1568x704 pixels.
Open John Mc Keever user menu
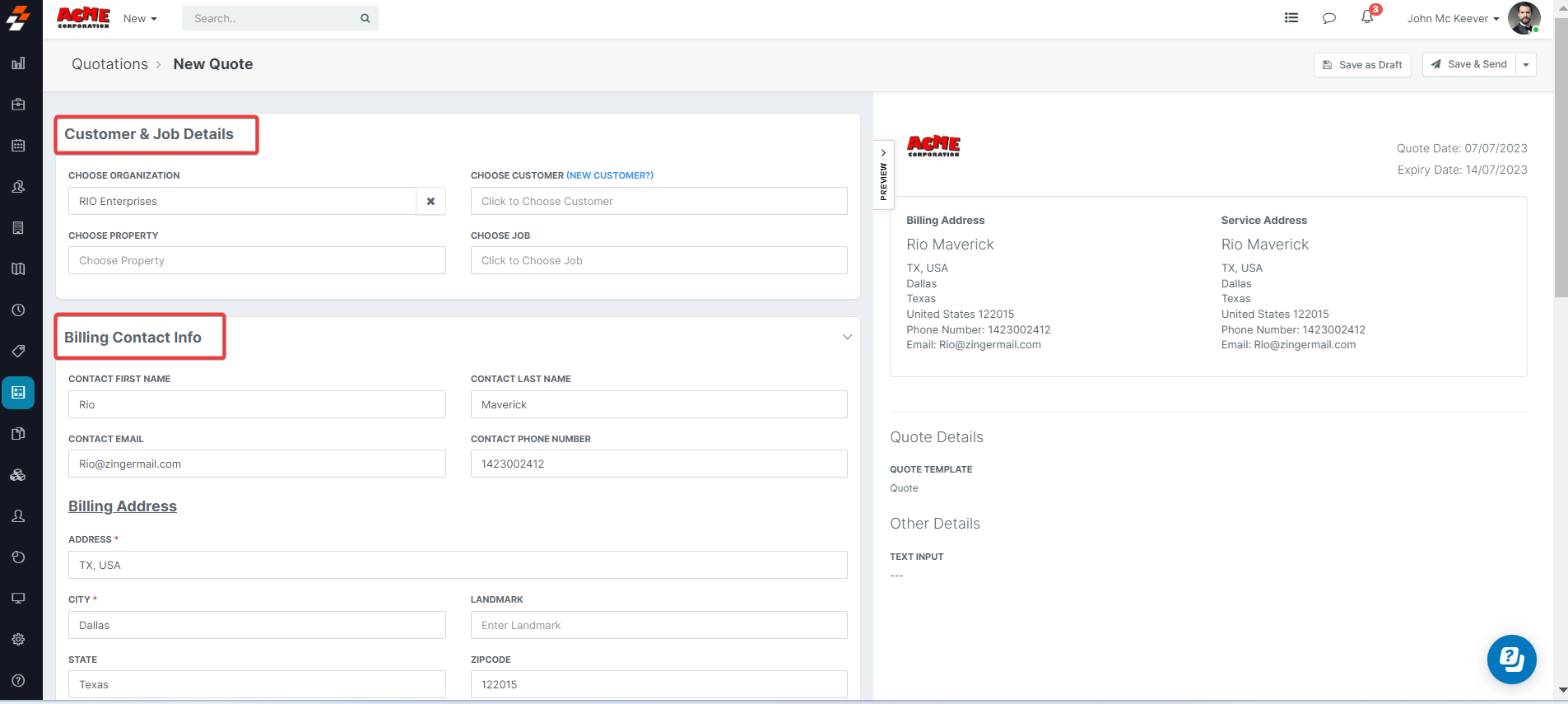click(x=1452, y=18)
